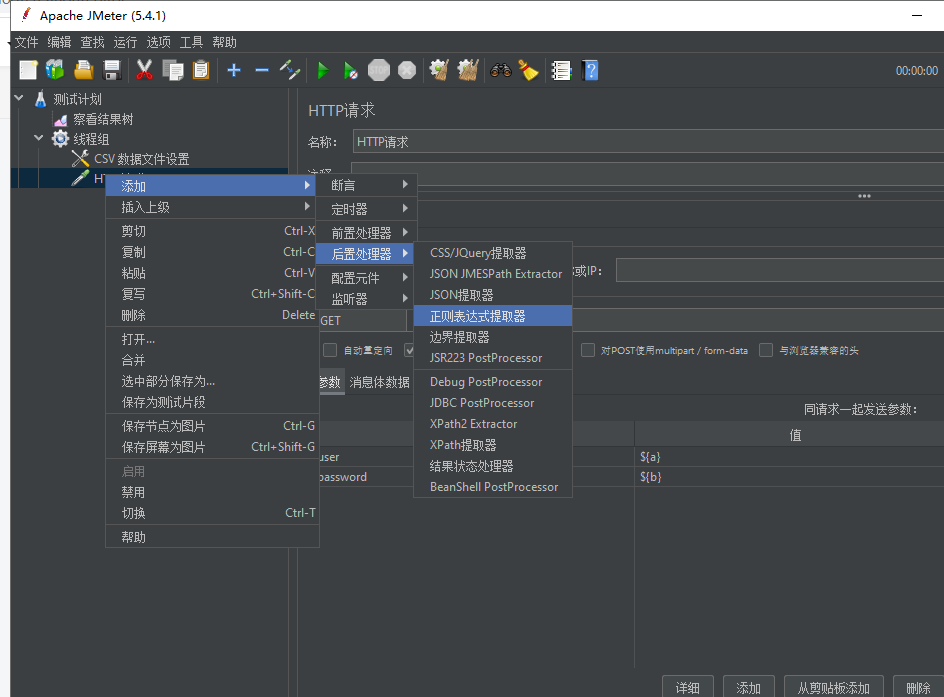
Task: Expand the 添加 submenu entry
Action: (x=212, y=186)
